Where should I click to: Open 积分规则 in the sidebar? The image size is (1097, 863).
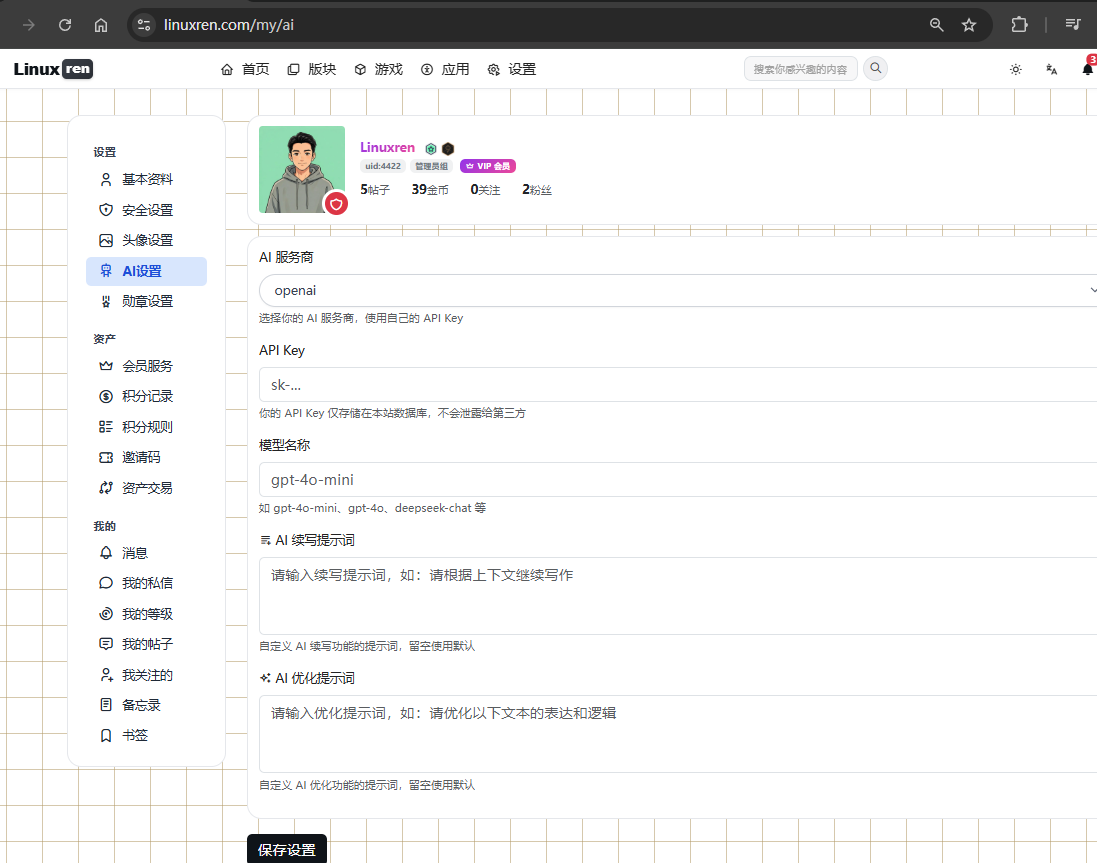[x=146, y=427]
